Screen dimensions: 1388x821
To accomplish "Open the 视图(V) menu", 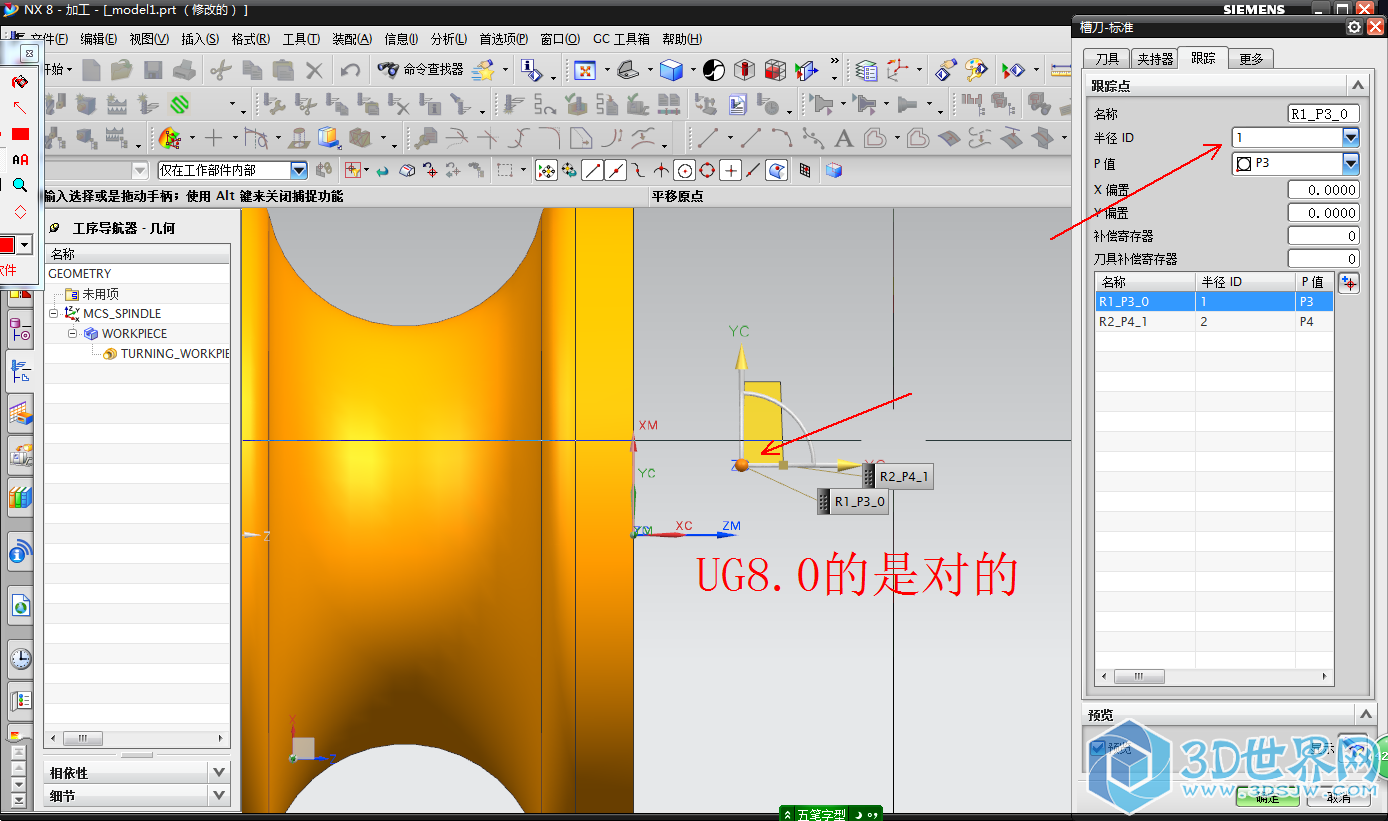I will (149, 39).
